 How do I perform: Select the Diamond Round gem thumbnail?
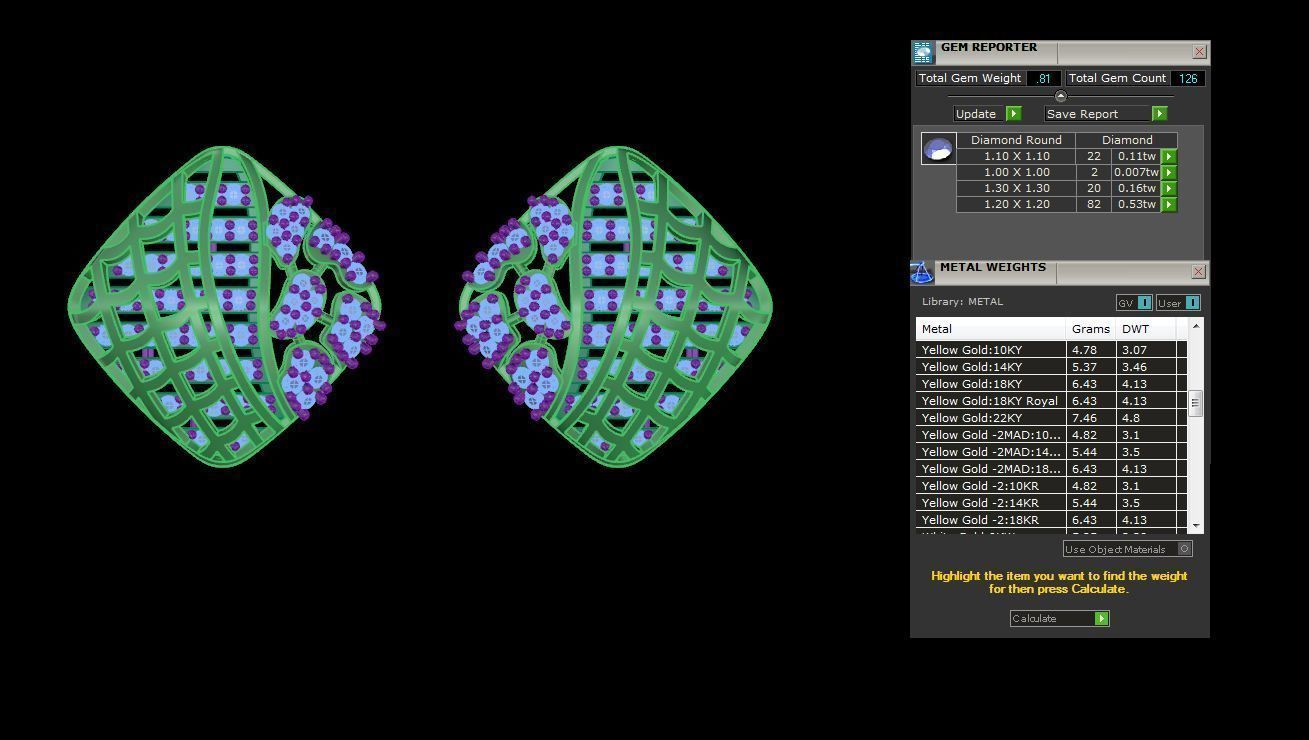[x=938, y=149]
